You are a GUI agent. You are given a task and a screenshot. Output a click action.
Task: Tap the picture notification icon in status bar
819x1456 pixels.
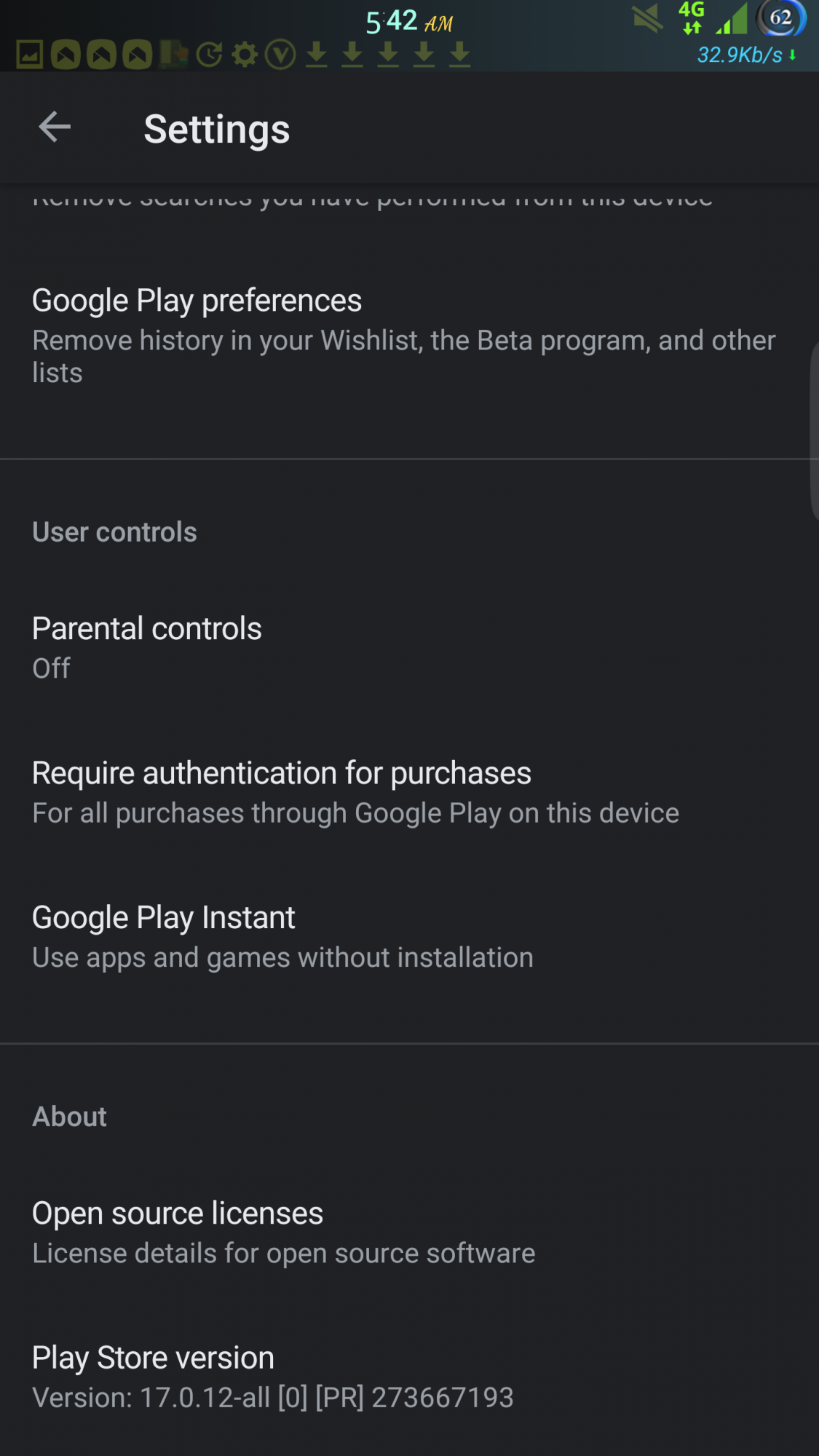coord(30,55)
